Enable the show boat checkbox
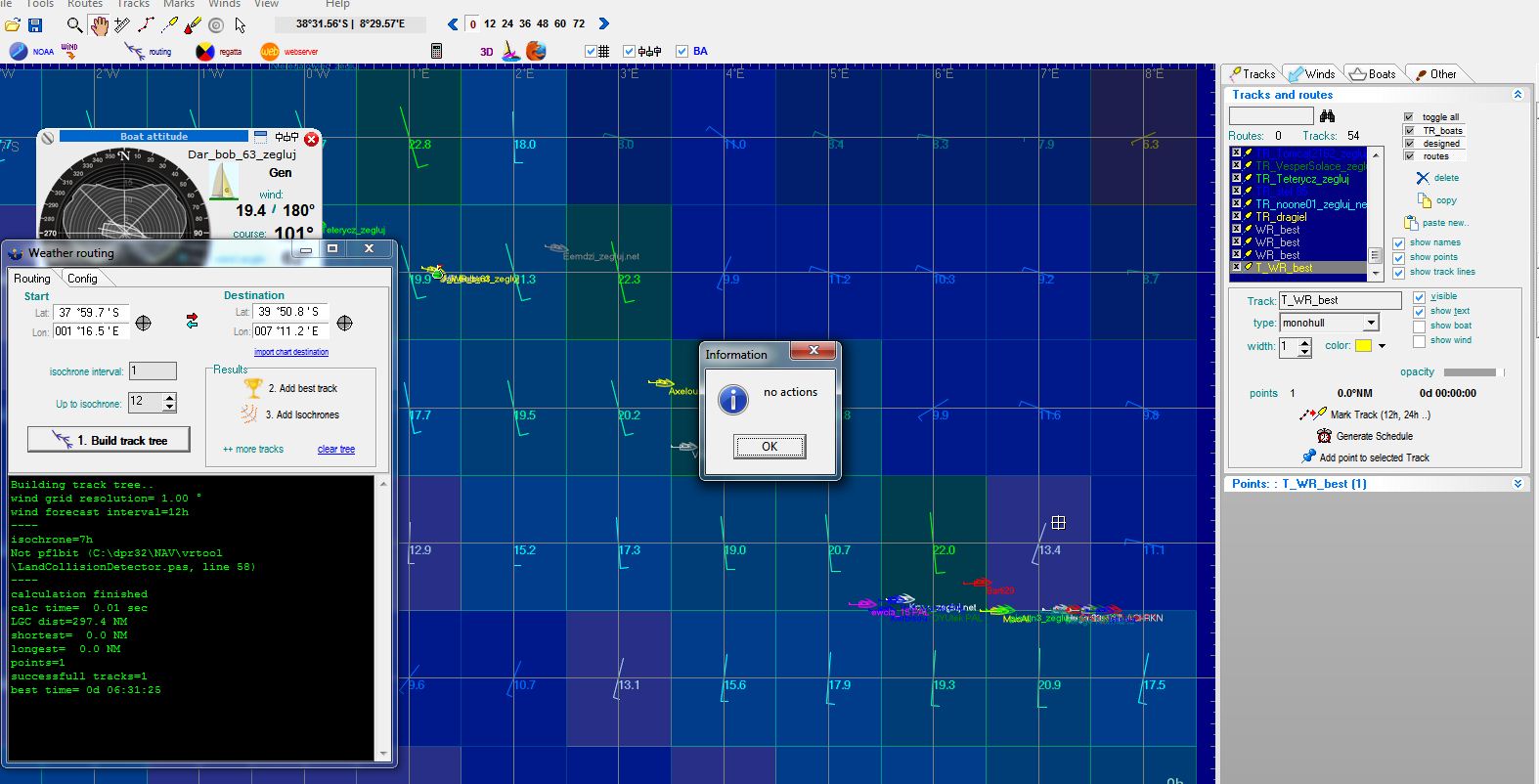The image size is (1539, 784). click(x=1419, y=326)
